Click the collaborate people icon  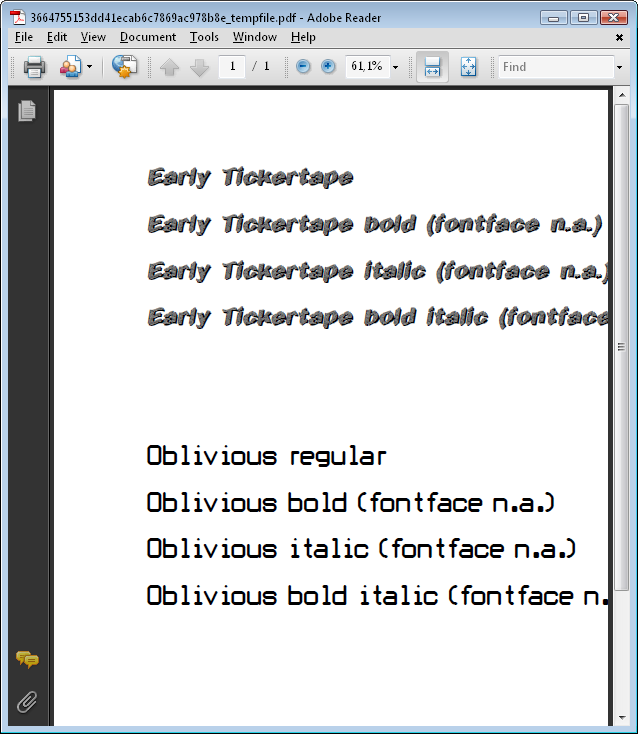click(x=70, y=67)
